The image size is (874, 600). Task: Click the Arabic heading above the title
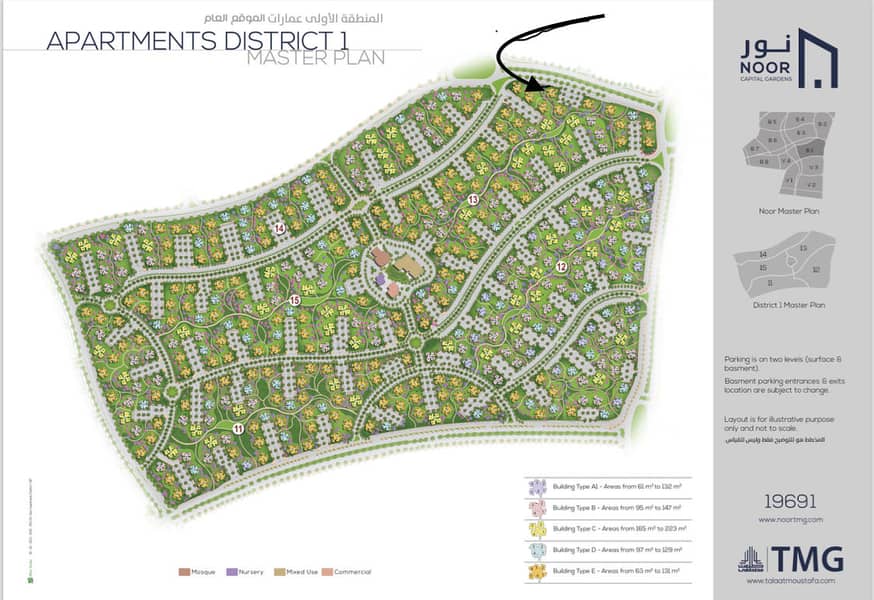293,18
